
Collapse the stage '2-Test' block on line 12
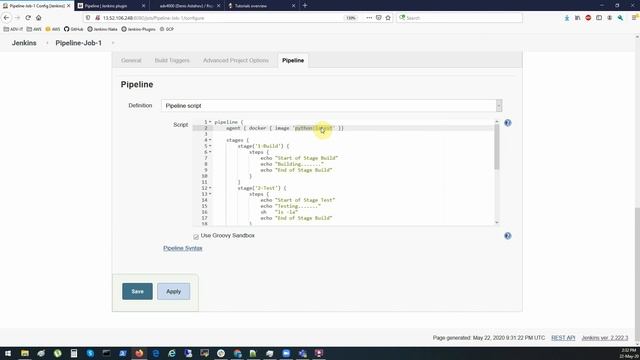click(210, 188)
